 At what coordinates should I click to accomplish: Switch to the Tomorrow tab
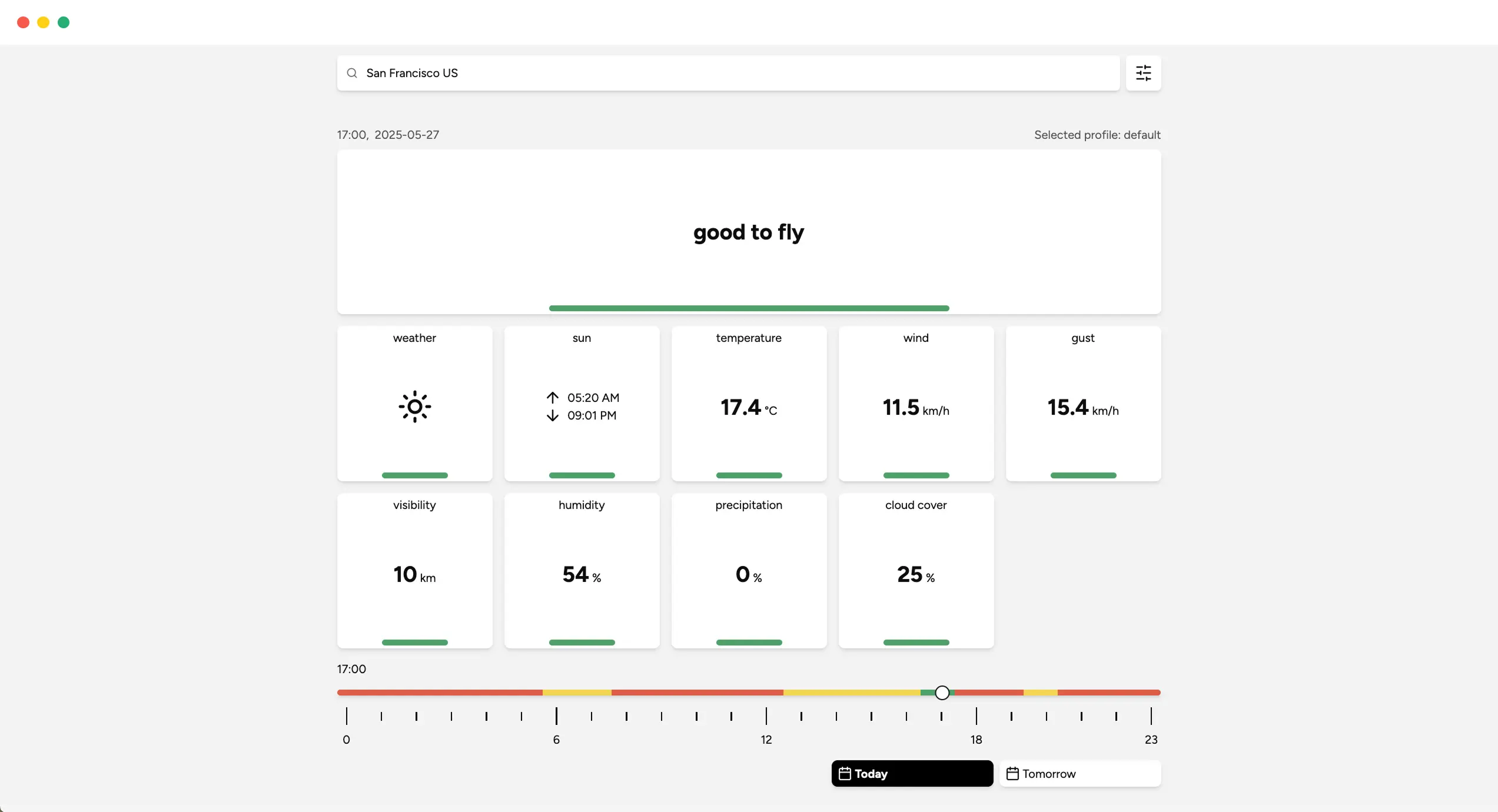coord(1080,773)
